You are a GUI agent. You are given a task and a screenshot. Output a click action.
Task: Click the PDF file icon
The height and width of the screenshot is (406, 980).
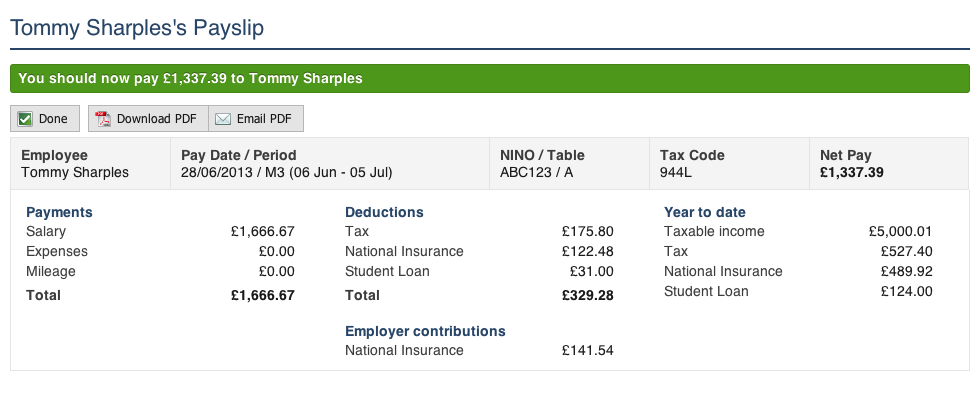[x=102, y=119]
